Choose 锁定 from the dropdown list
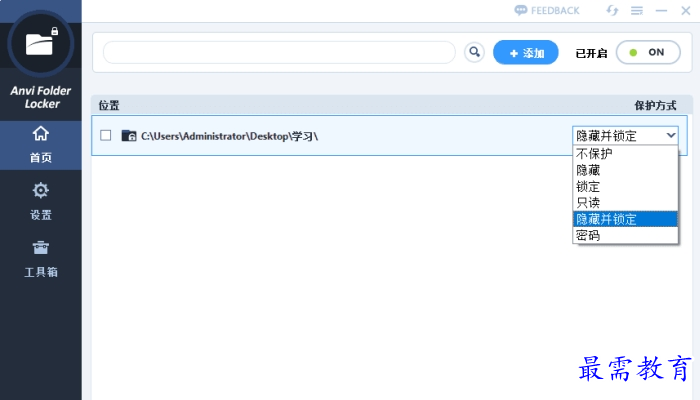This screenshot has width=700, height=400. click(625, 186)
